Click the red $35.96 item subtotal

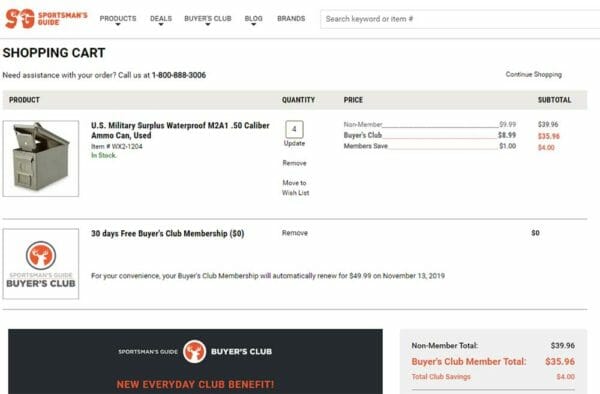point(549,136)
